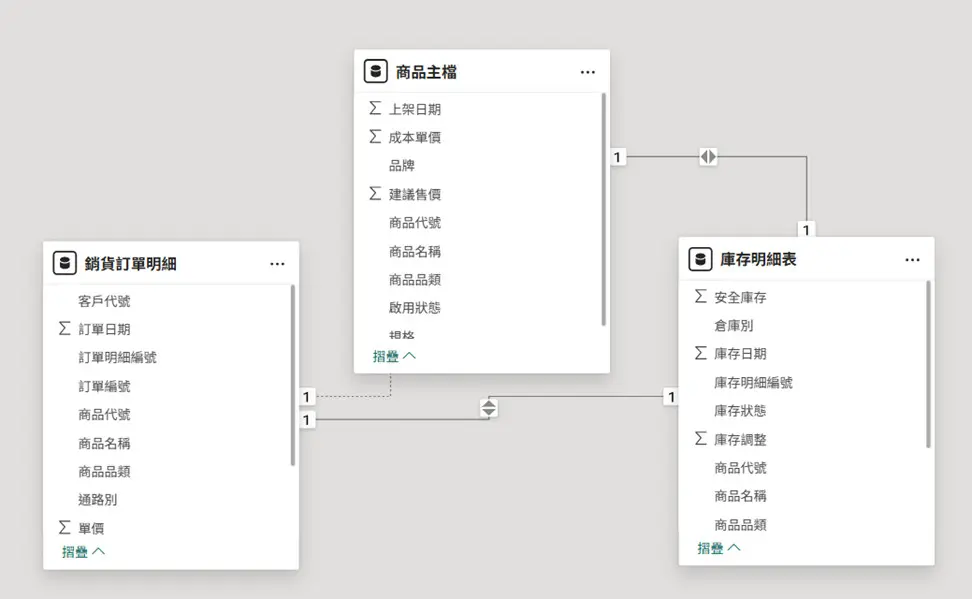
Task: Click the sigma icon beside 訂單日期
Action: [64, 328]
